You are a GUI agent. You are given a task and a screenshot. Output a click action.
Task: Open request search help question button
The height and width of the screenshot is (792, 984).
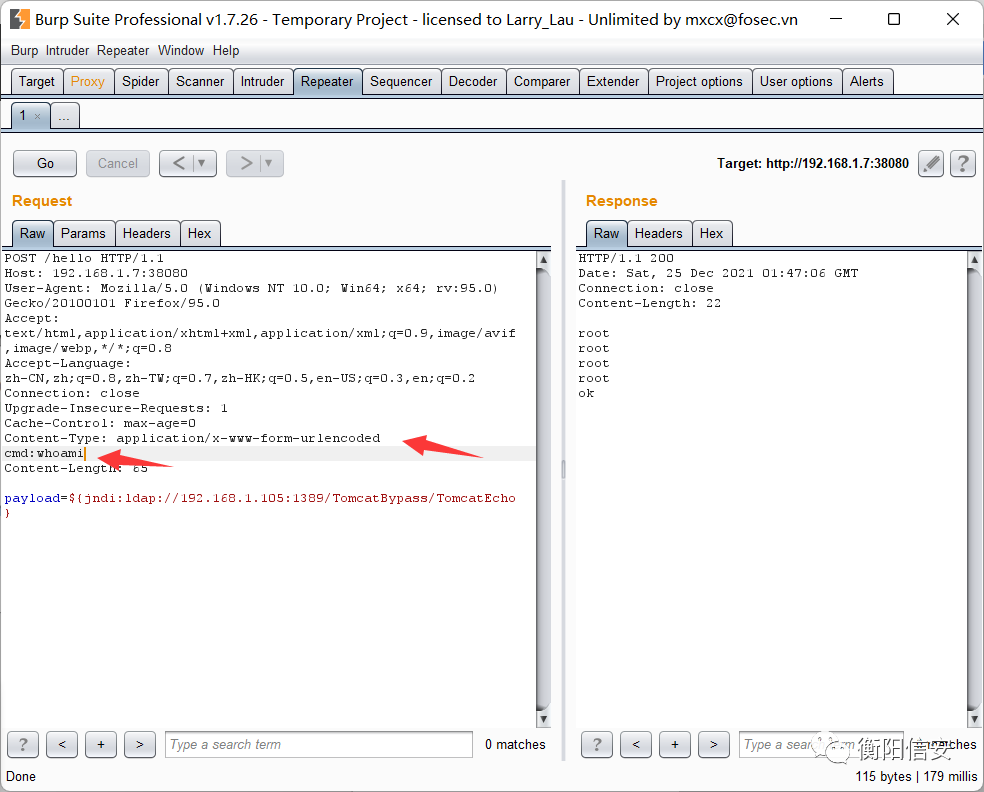[23, 745]
